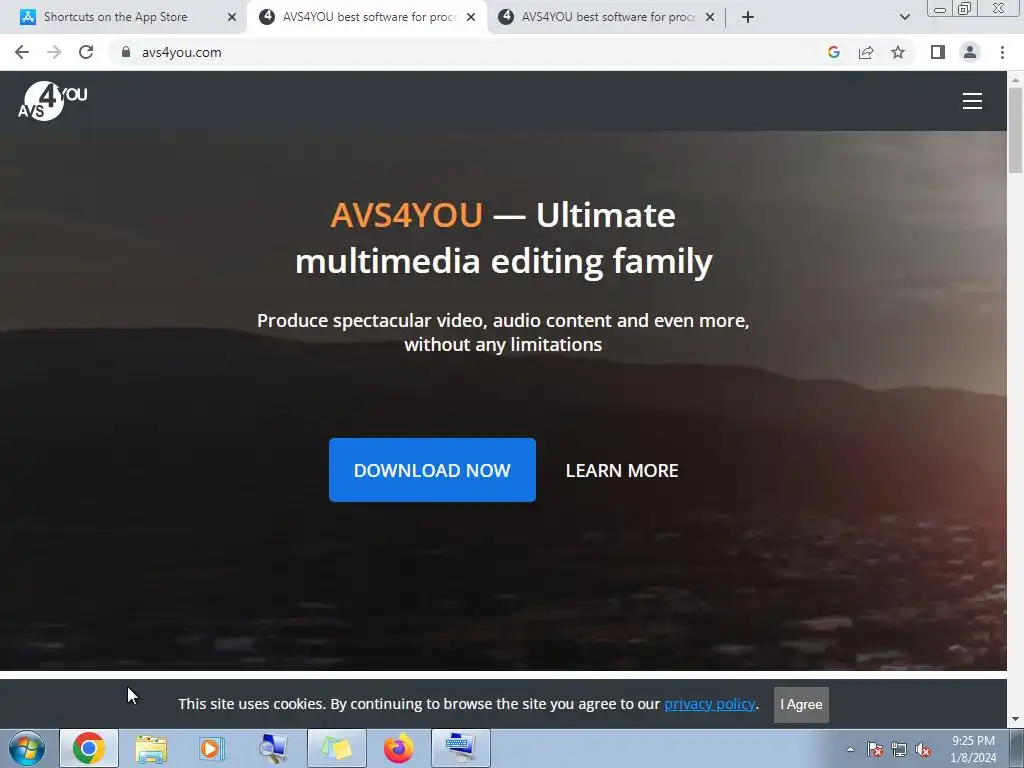Go back to previous page
The image size is (1024, 768).
point(22,52)
